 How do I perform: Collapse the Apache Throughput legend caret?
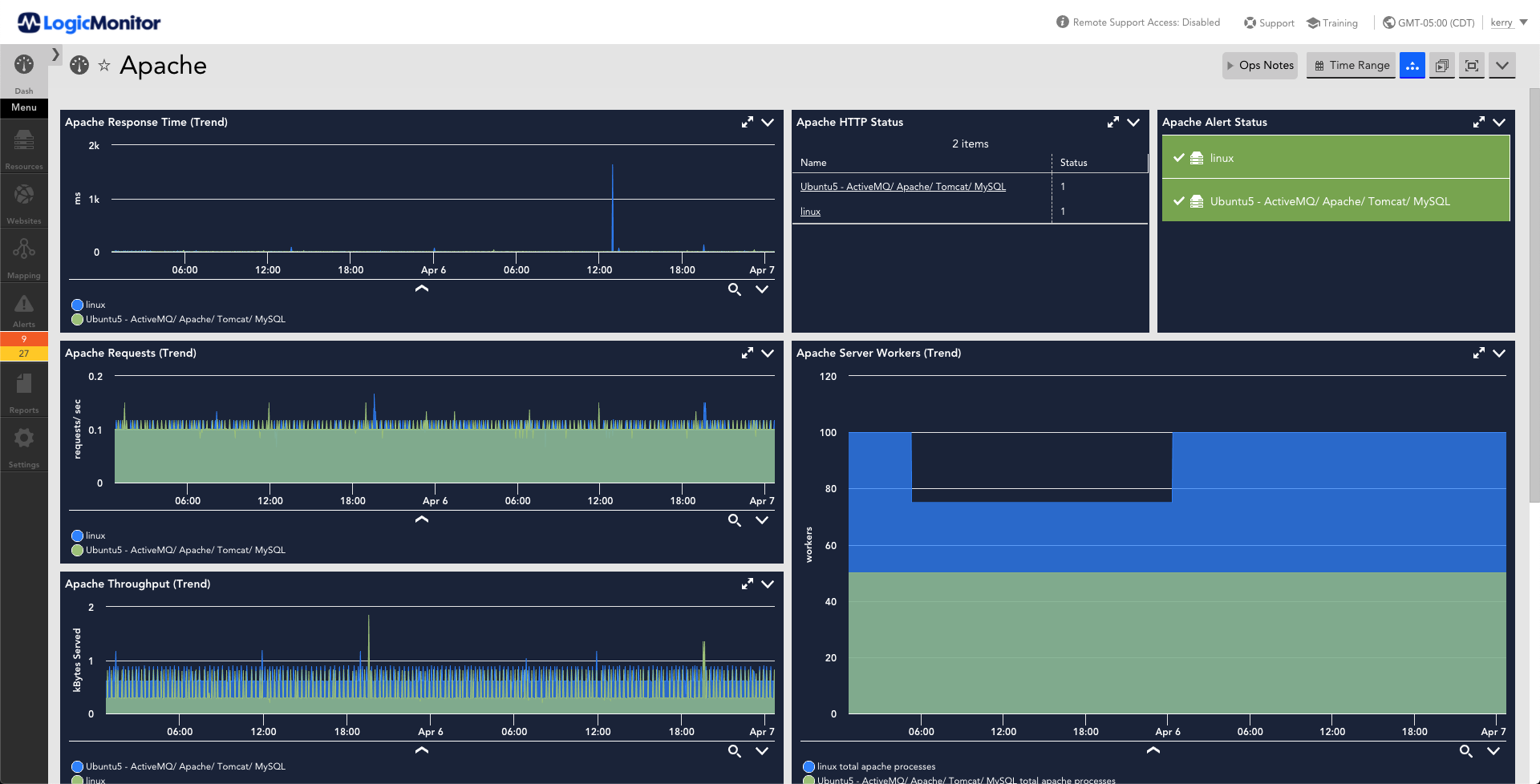tap(422, 750)
